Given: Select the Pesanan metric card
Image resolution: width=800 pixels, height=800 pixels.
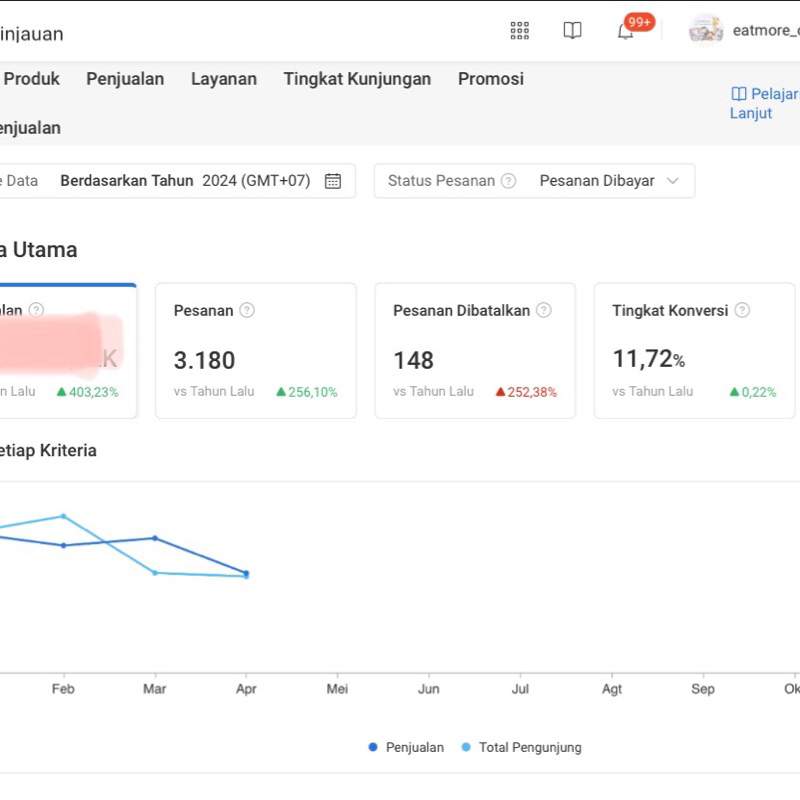Looking at the screenshot, I should [x=256, y=350].
